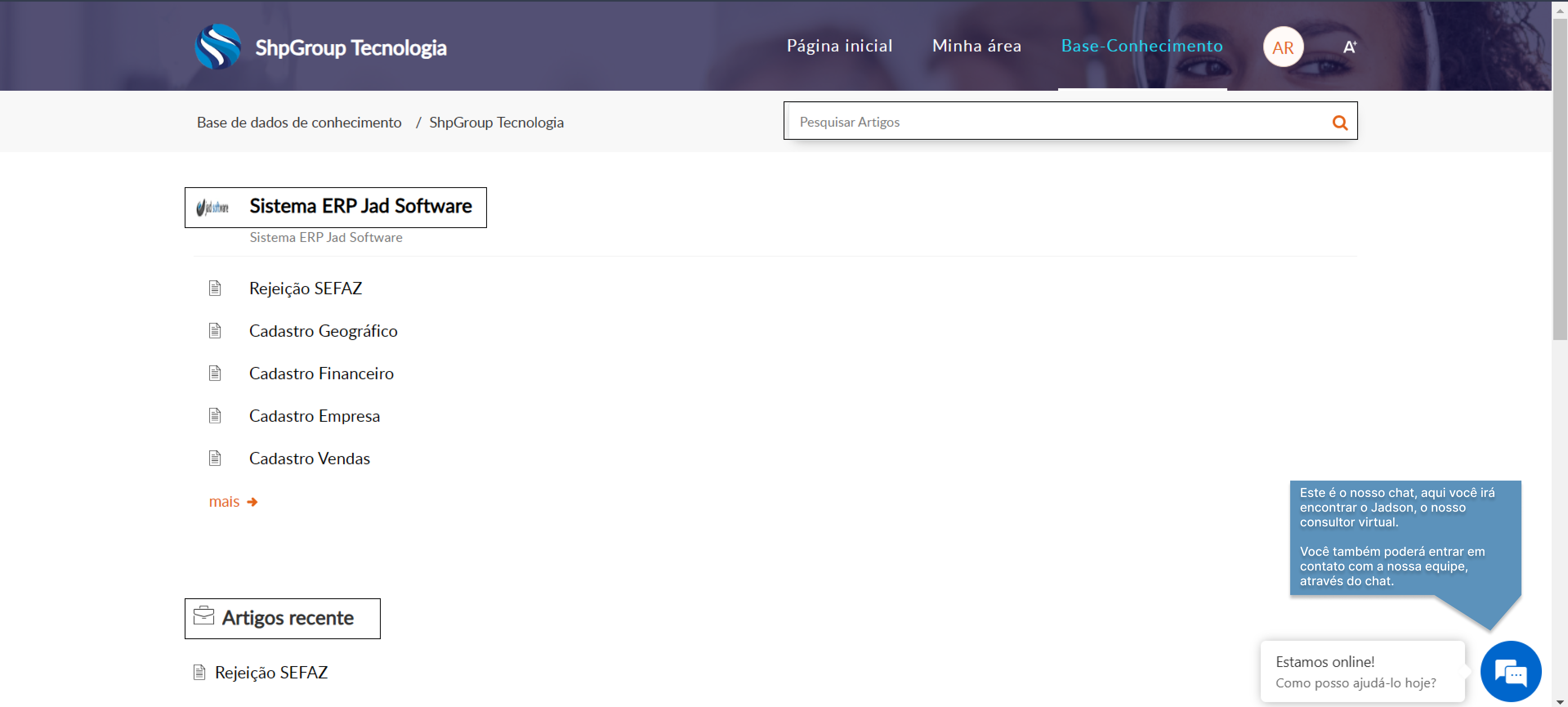
Task: Click Base de dados de conhecimento breadcrumb
Action: pyautogui.click(x=299, y=123)
